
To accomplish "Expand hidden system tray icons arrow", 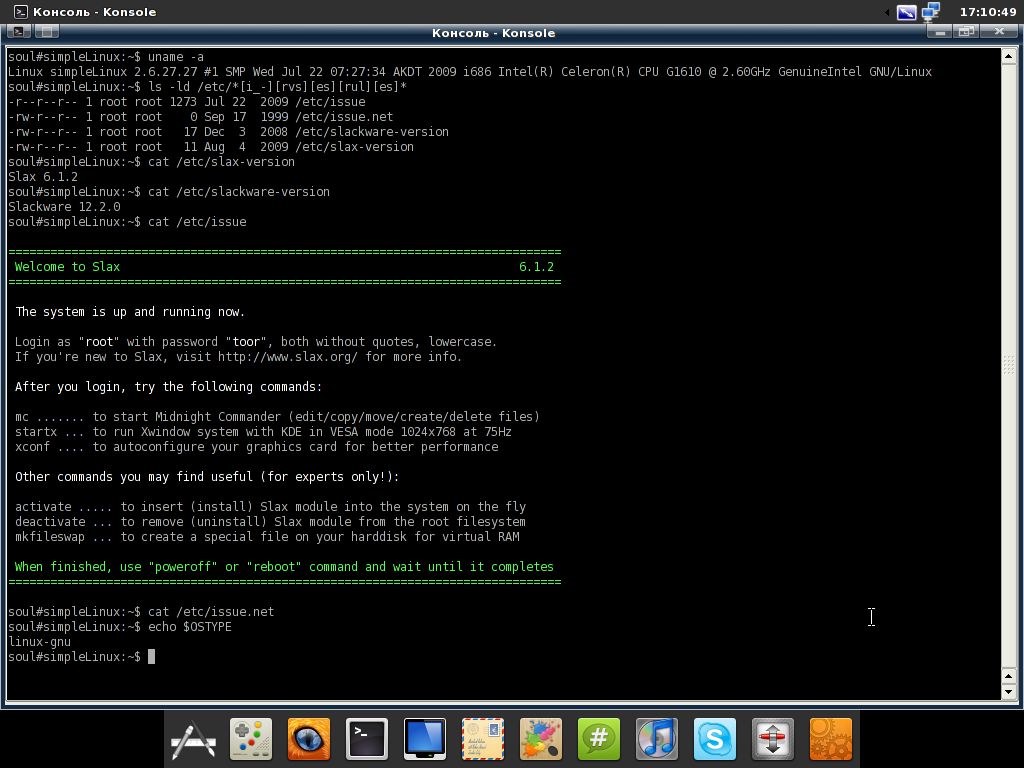I will 887,12.
